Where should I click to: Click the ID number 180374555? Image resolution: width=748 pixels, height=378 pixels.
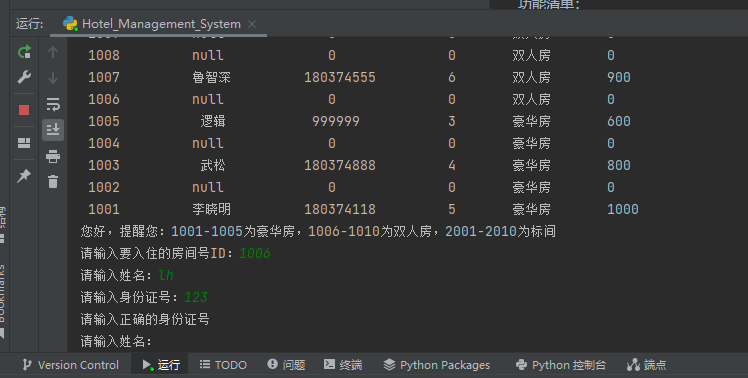coord(340,77)
